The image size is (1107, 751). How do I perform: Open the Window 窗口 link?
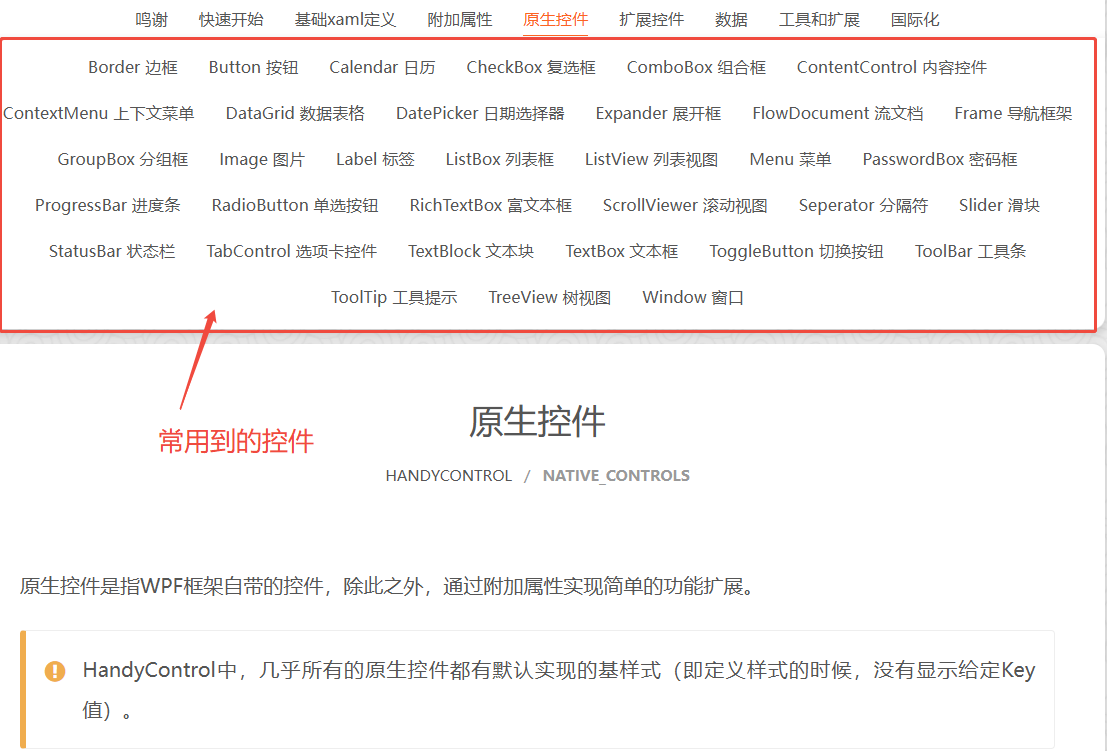[693, 297]
